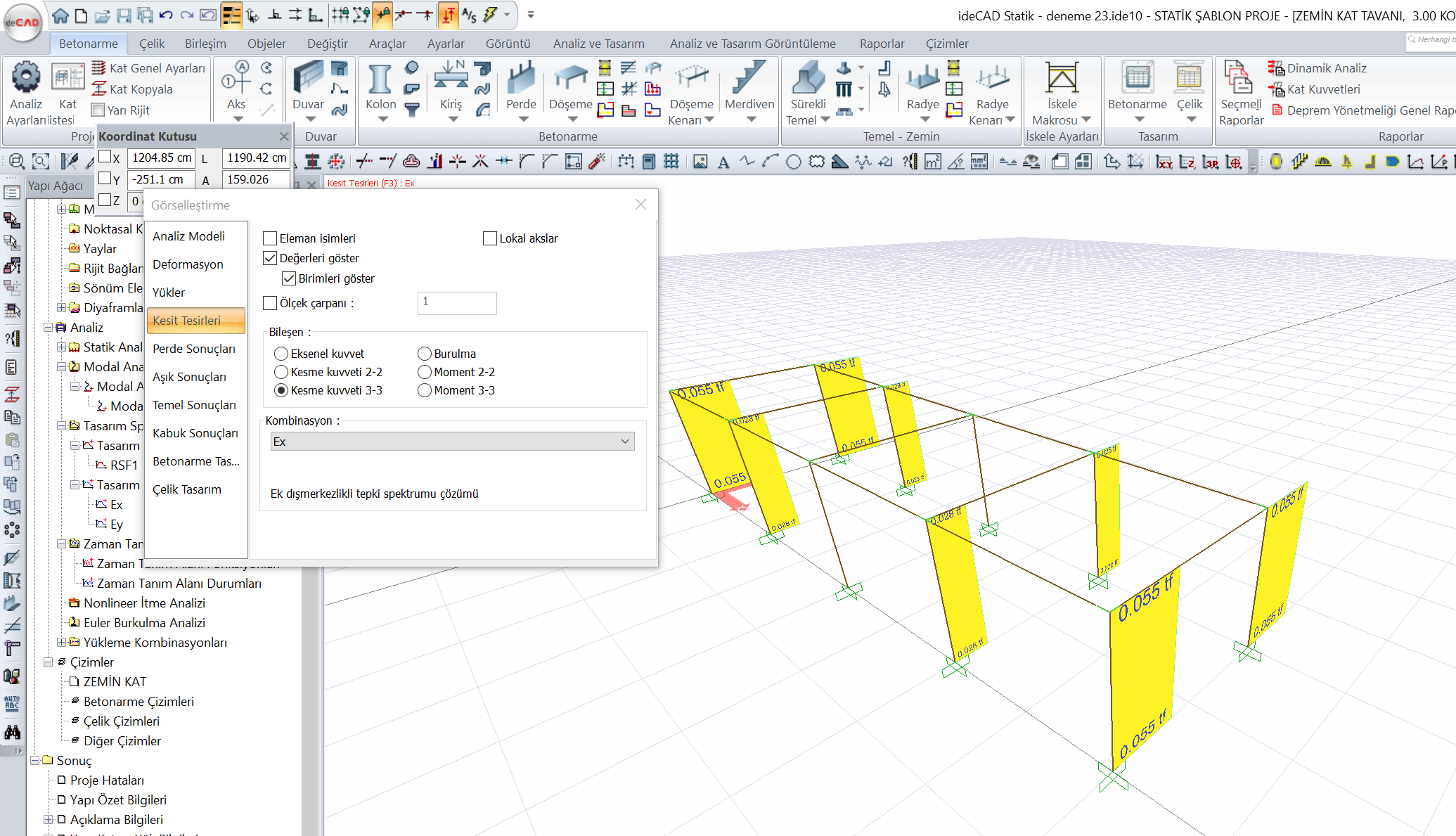Image resolution: width=1456 pixels, height=836 pixels.
Task: Select Deformasyon in Görselleştirme list
Action: tap(196, 264)
